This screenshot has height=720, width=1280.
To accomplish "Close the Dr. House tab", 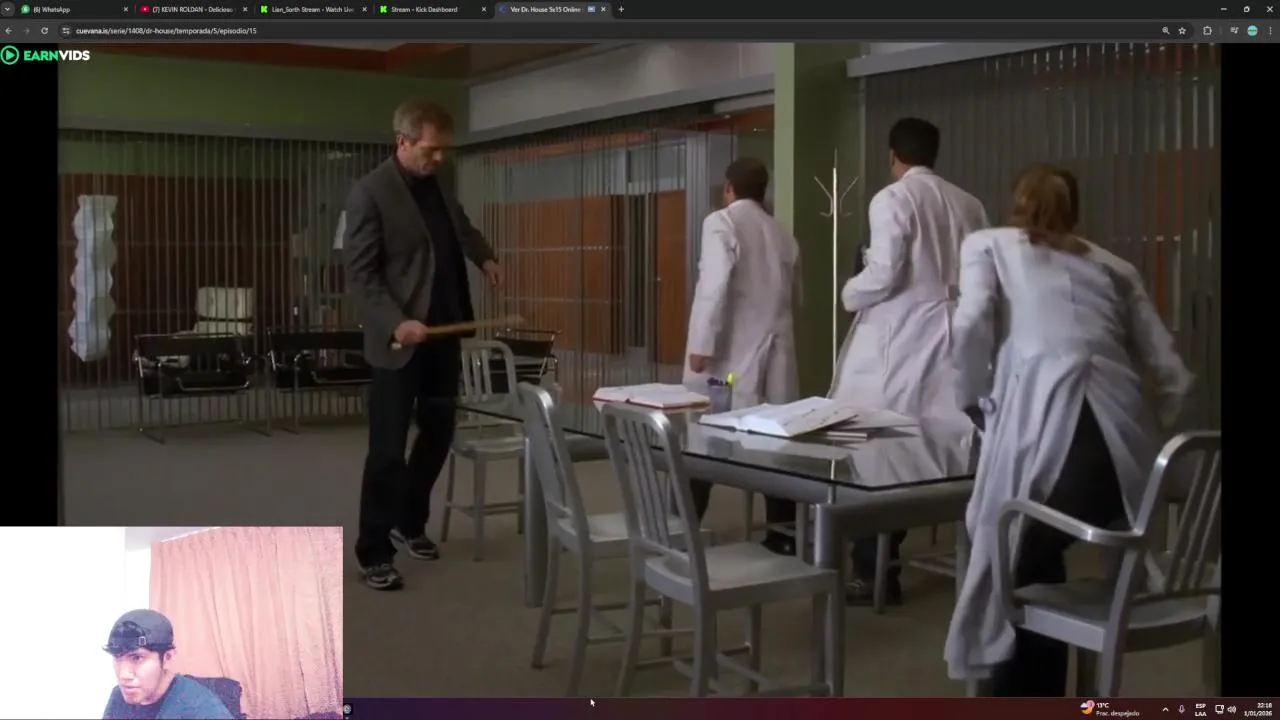I will pyautogui.click(x=603, y=9).
